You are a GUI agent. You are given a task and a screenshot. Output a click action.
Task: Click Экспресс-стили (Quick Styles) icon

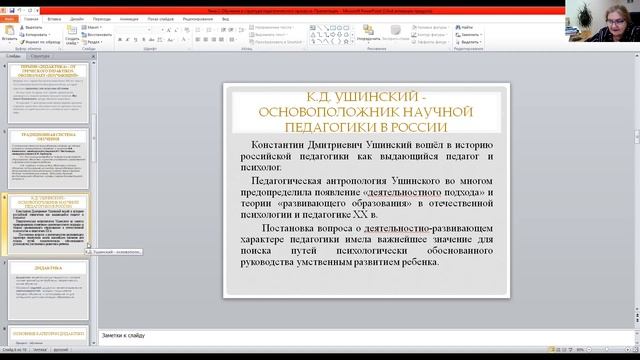click(x=396, y=30)
